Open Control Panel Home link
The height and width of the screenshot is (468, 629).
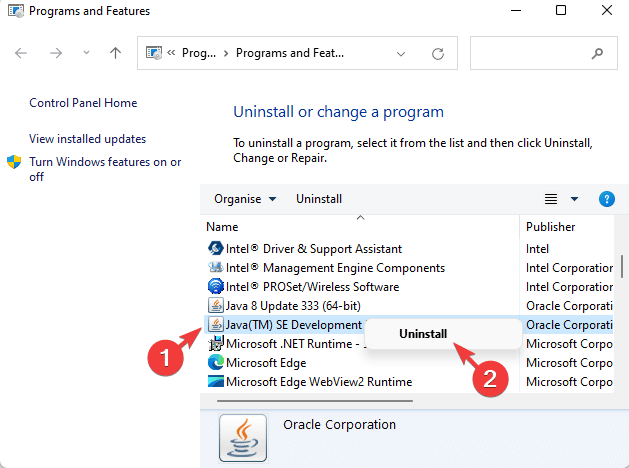pos(83,103)
